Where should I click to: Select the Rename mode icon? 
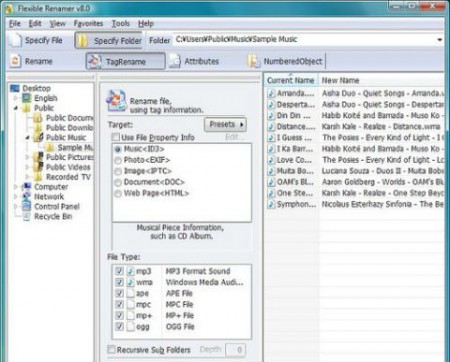pos(15,61)
